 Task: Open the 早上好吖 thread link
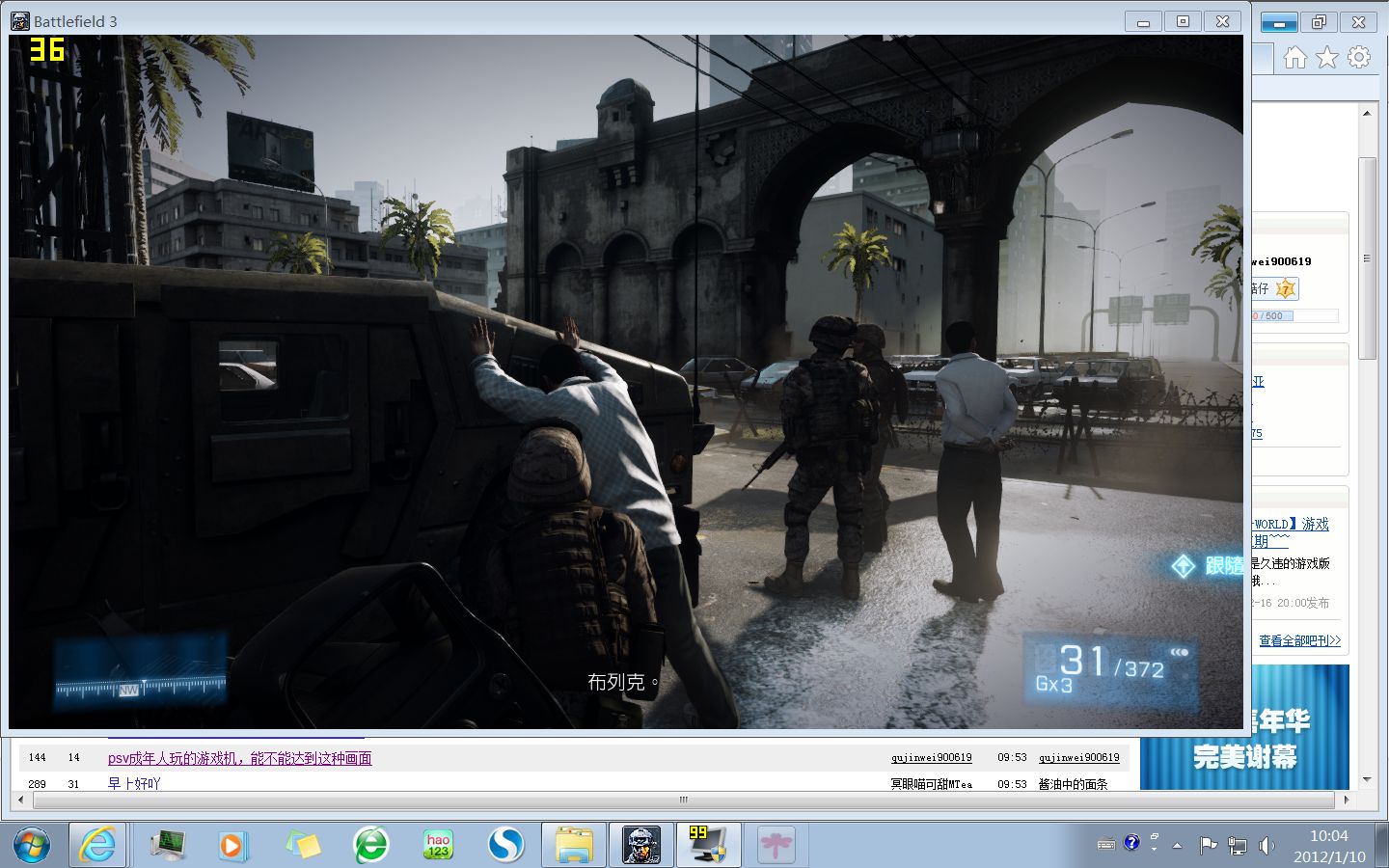click(x=134, y=783)
